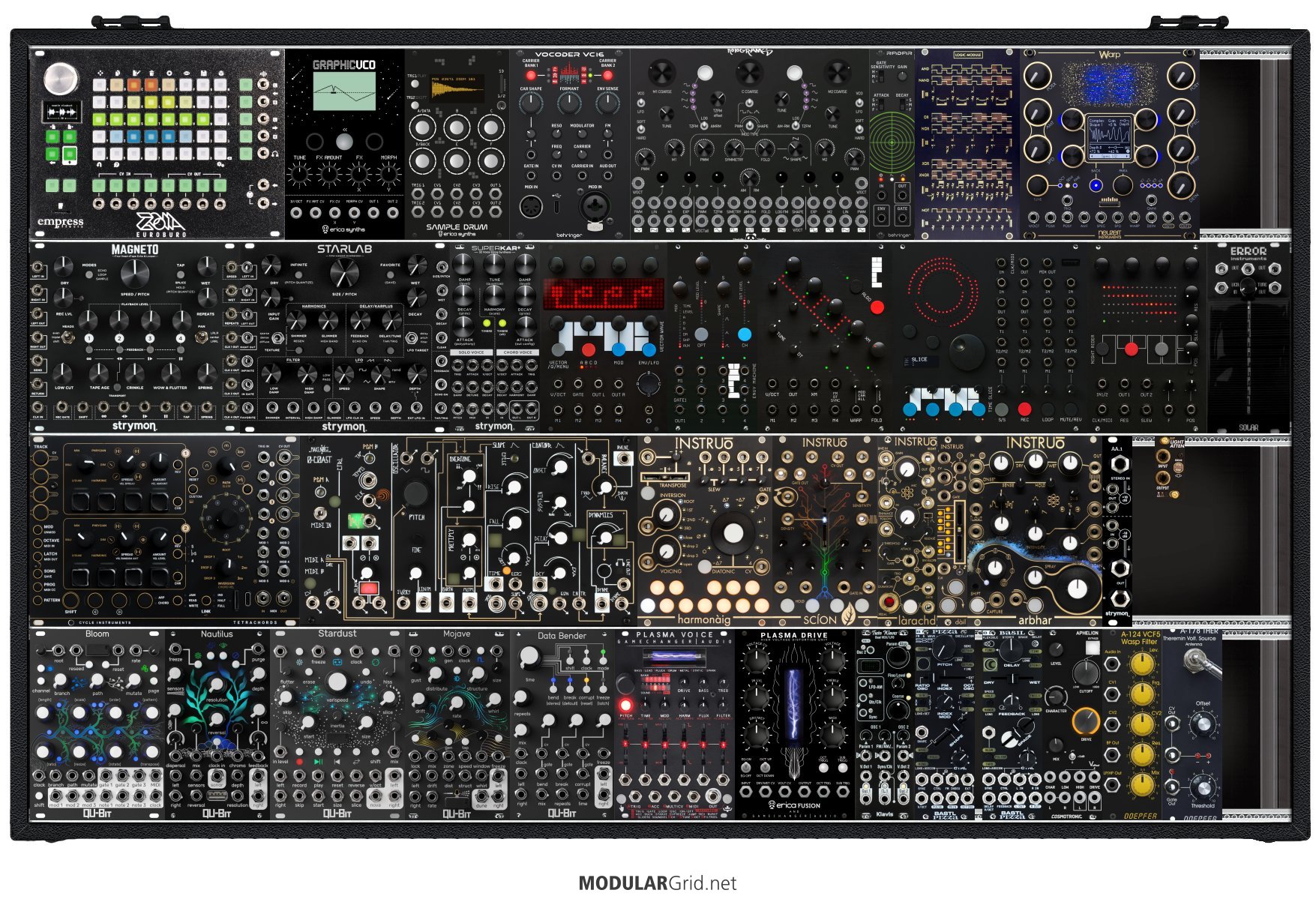1316x899 pixels.
Task: Toggle the glowing red PITCH button on Plasma Voice
Action: (625, 705)
